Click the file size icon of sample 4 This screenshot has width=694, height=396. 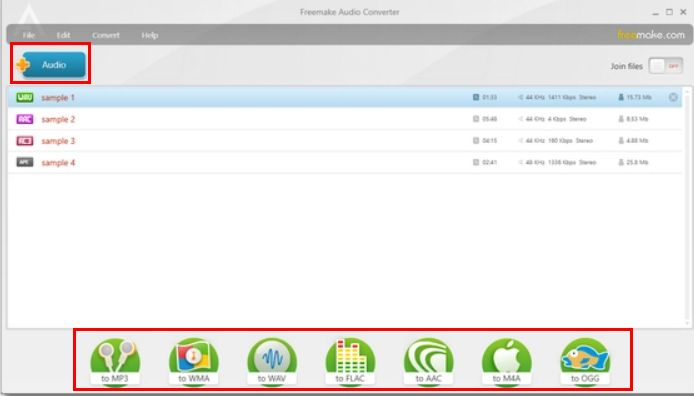621,162
